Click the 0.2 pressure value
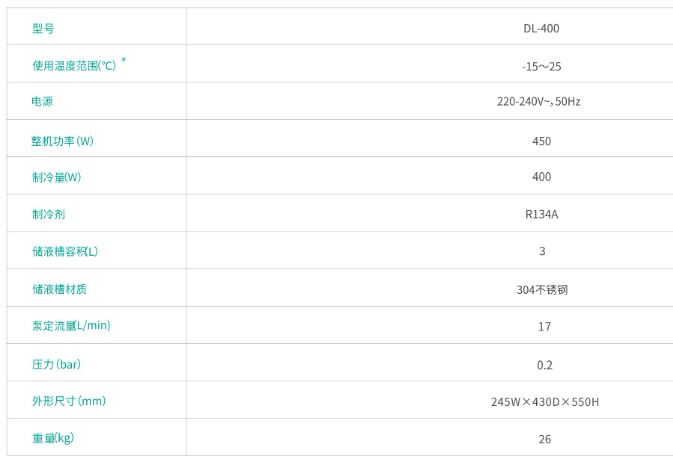 (543, 365)
